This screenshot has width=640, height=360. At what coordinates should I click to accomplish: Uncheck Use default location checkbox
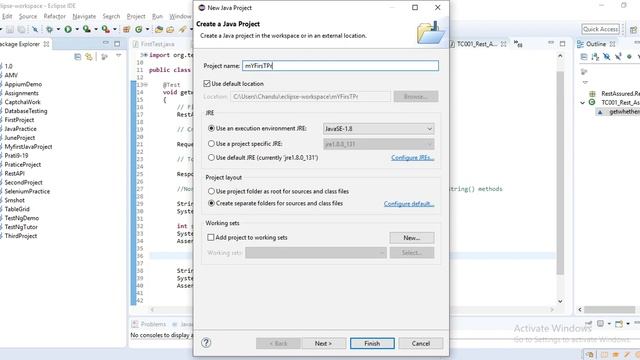point(207,83)
